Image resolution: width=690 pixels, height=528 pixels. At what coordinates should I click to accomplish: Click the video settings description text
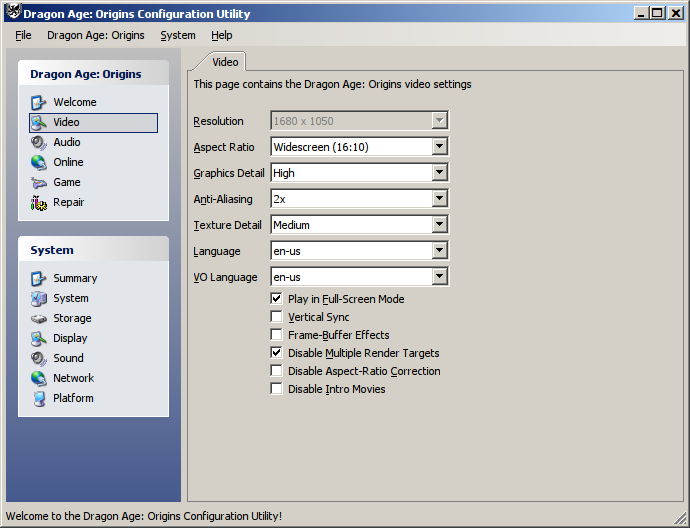click(332, 84)
